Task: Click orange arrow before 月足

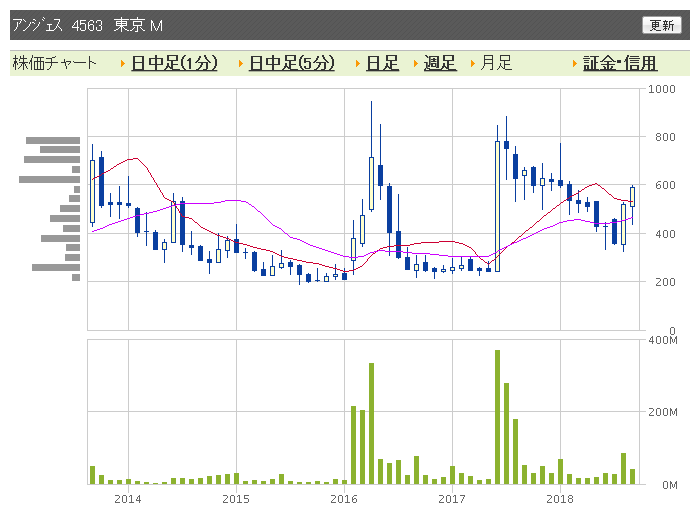Action: [473, 64]
